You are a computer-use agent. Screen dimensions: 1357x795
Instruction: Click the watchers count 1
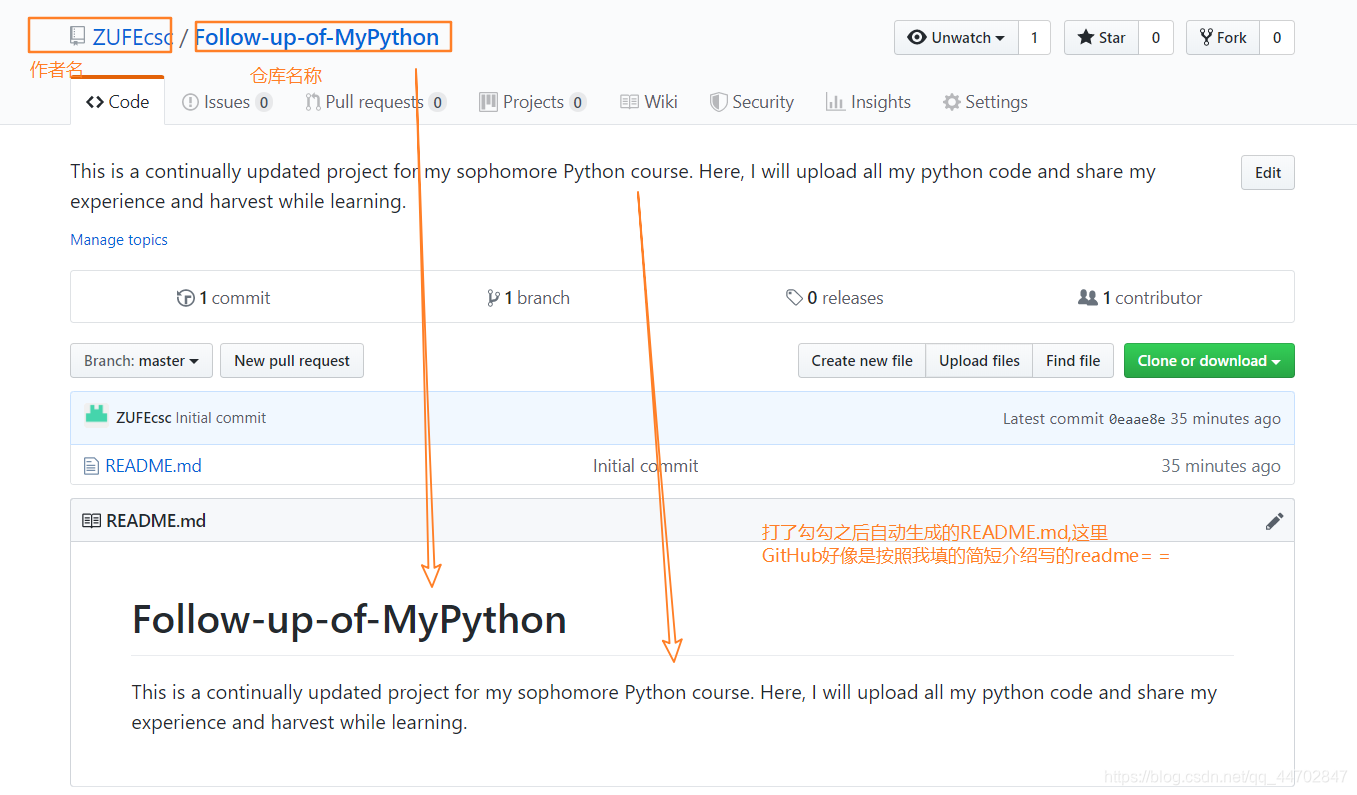coord(1034,38)
